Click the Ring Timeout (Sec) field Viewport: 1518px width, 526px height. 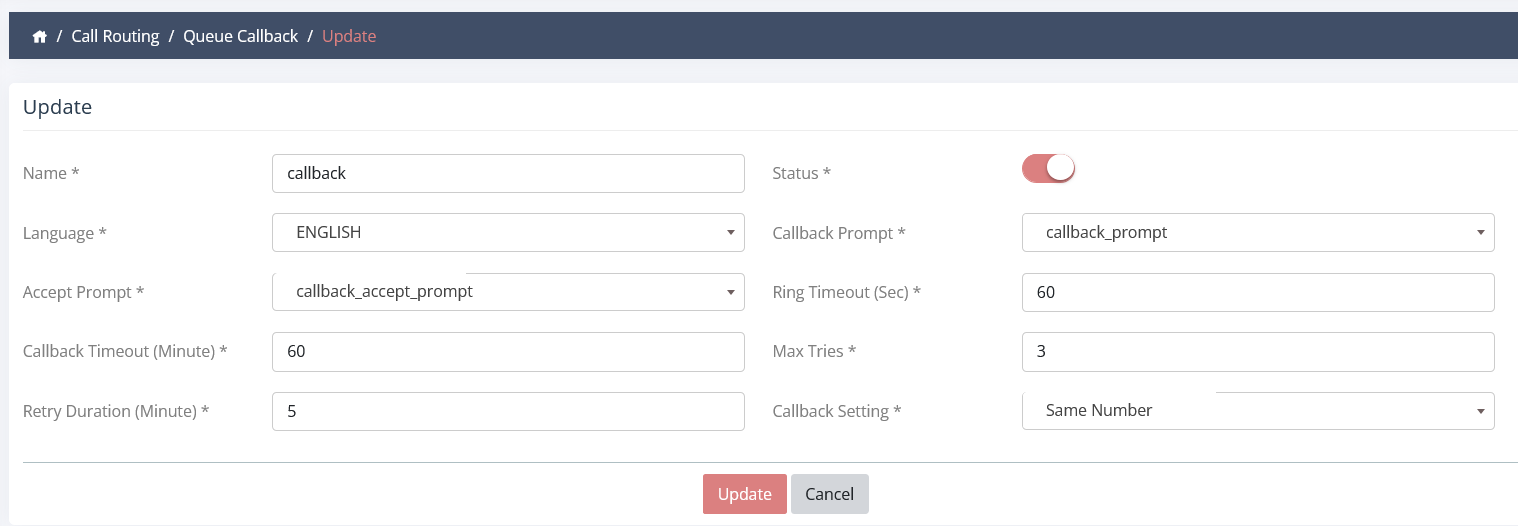[x=1258, y=292]
